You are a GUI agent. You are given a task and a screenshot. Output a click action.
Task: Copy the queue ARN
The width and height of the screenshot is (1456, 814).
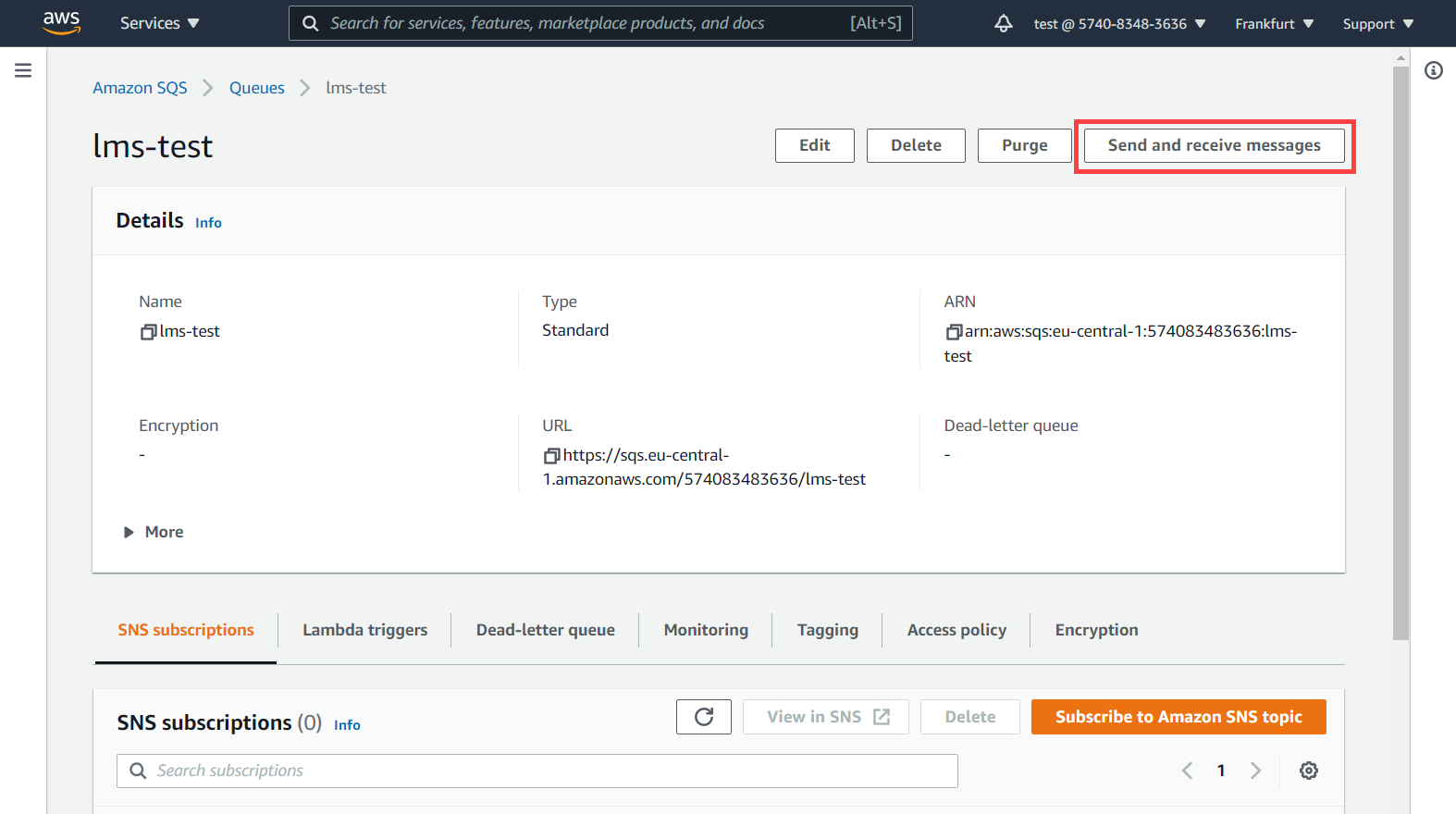click(954, 332)
